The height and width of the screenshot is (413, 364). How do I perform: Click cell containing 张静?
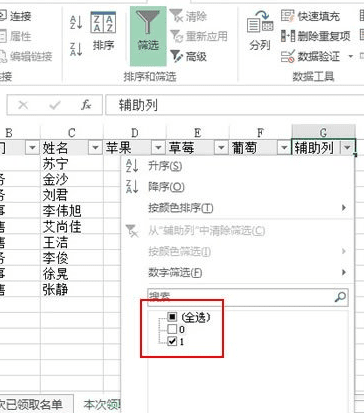pyautogui.click(x=72, y=289)
